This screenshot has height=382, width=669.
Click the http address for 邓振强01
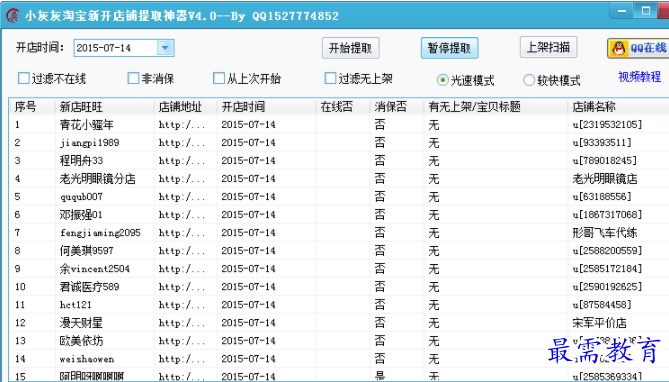182,215
